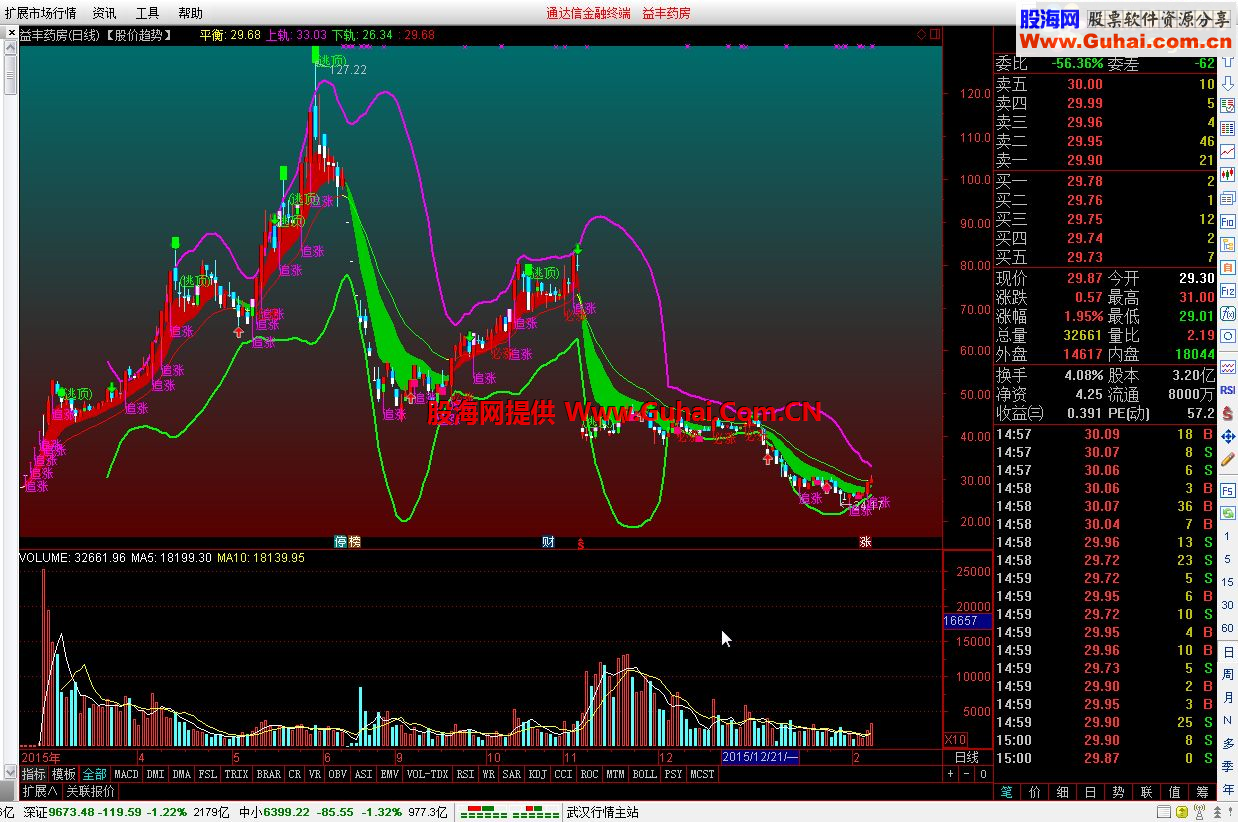
Task: Click the diamond icon above the chart
Action: click(x=921, y=34)
